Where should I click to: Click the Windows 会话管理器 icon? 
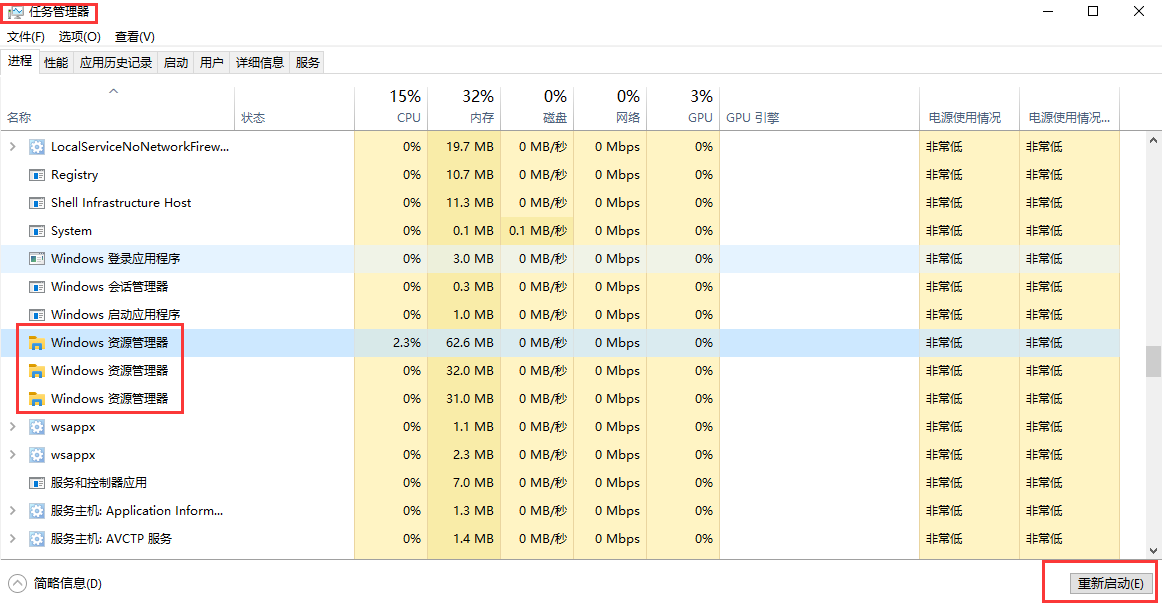36,287
